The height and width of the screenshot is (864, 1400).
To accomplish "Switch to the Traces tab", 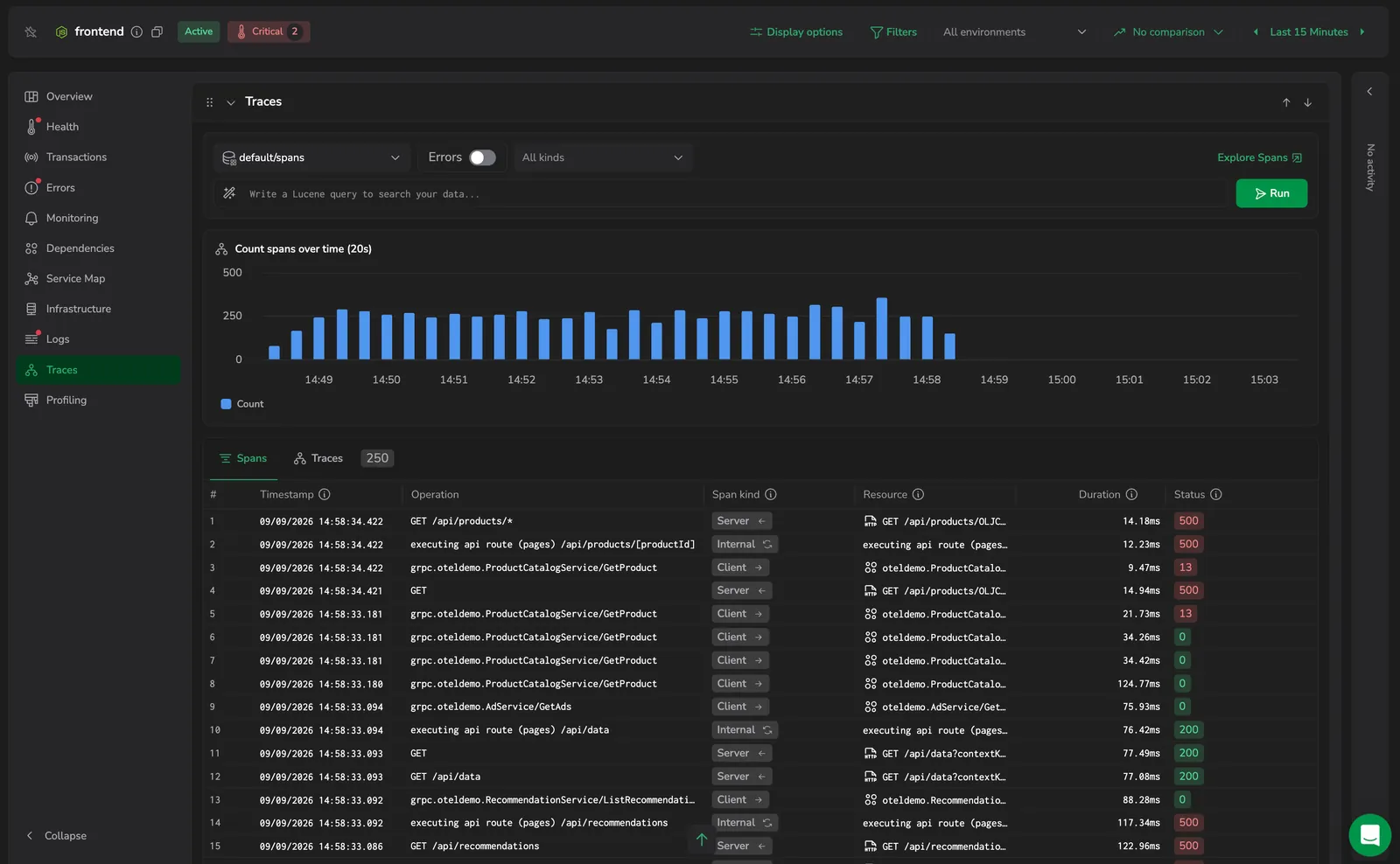I will (x=318, y=458).
